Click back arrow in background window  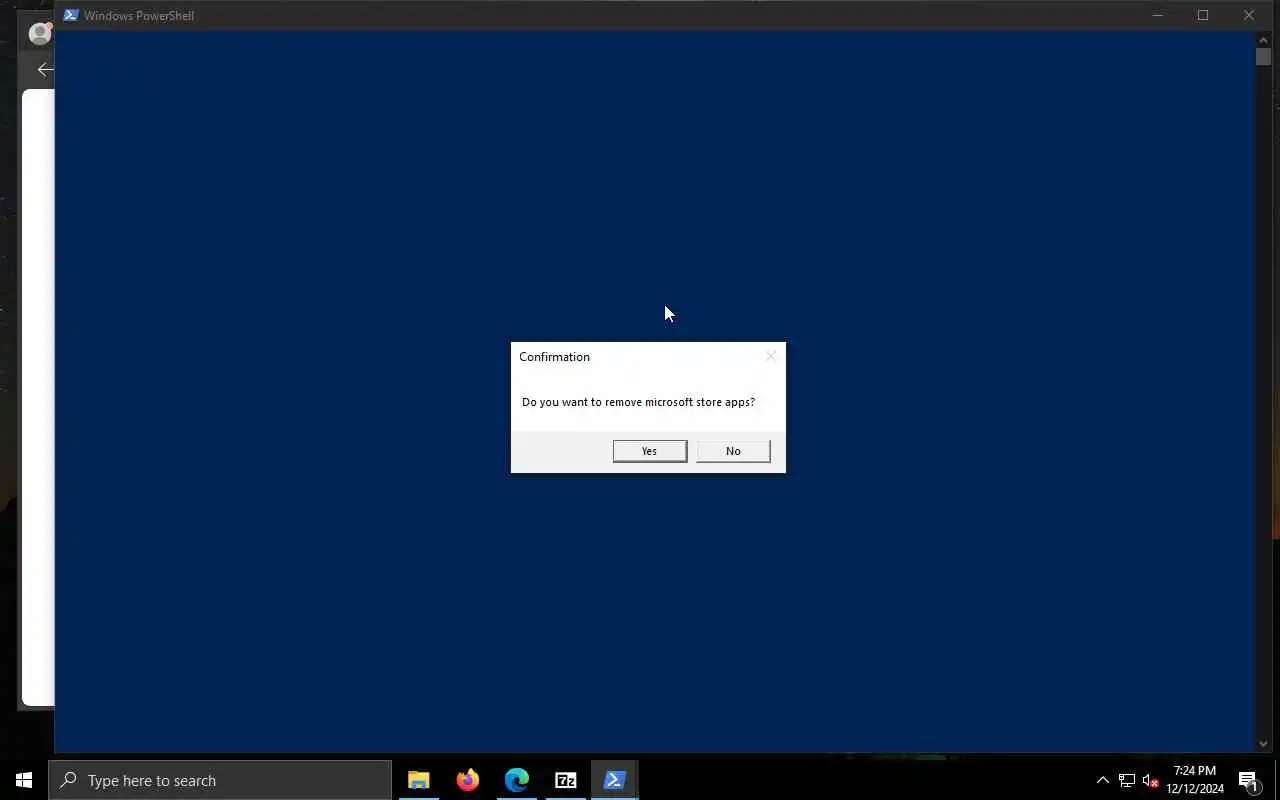[44, 69]
